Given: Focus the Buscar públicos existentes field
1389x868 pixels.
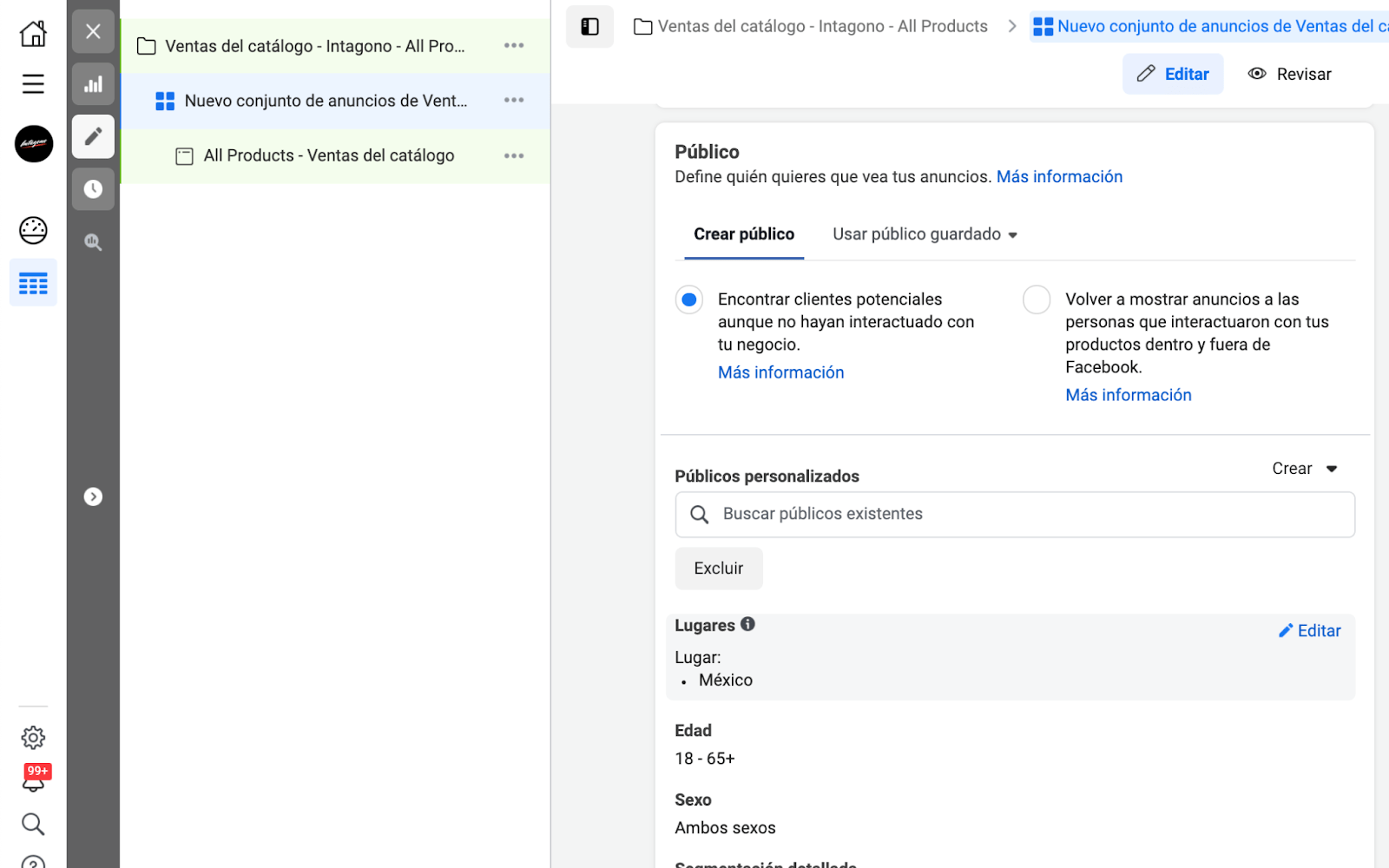Looking at the screenshot, I should (1015, 515).
